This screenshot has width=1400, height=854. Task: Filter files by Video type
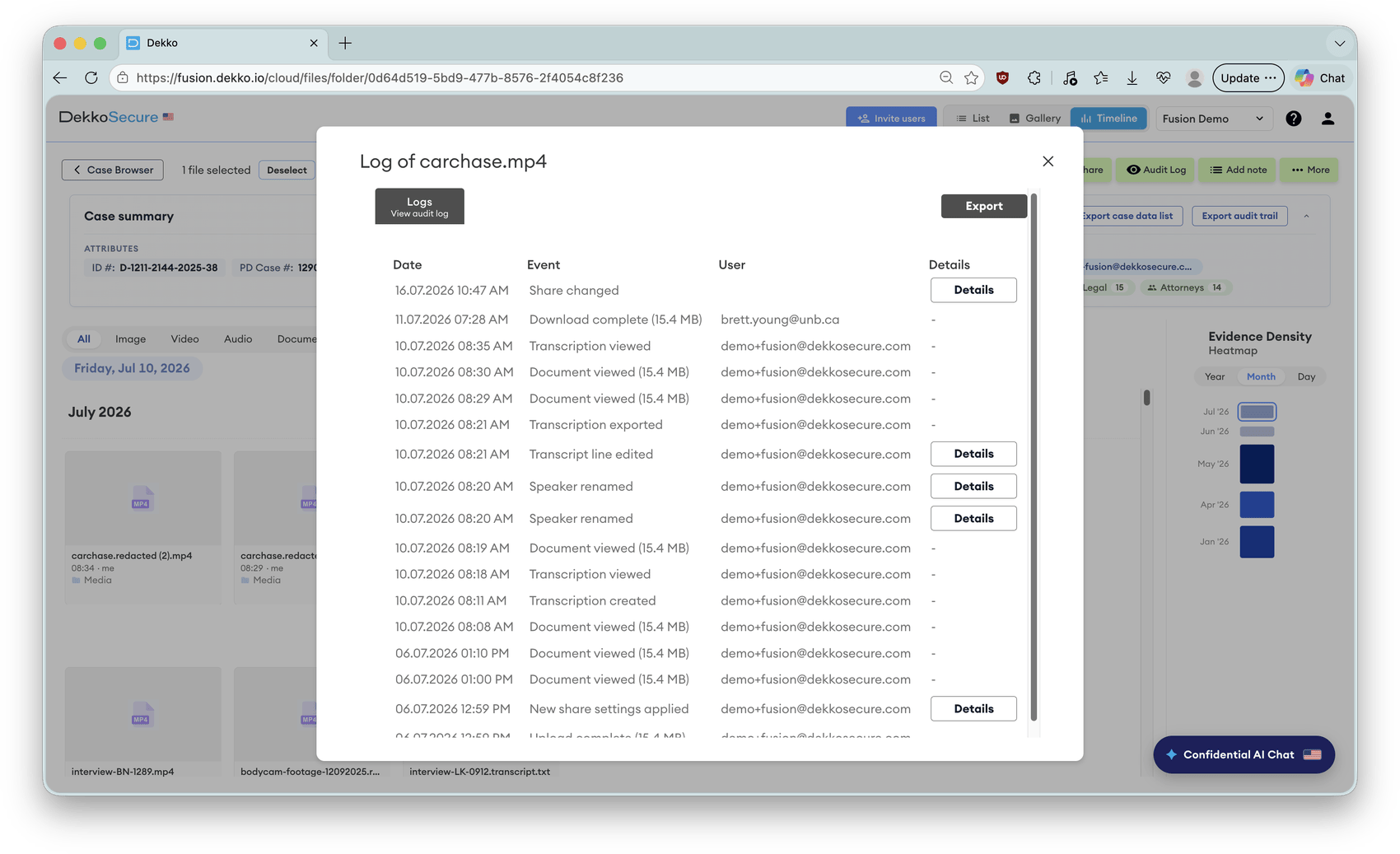click(x=184, y=338)
